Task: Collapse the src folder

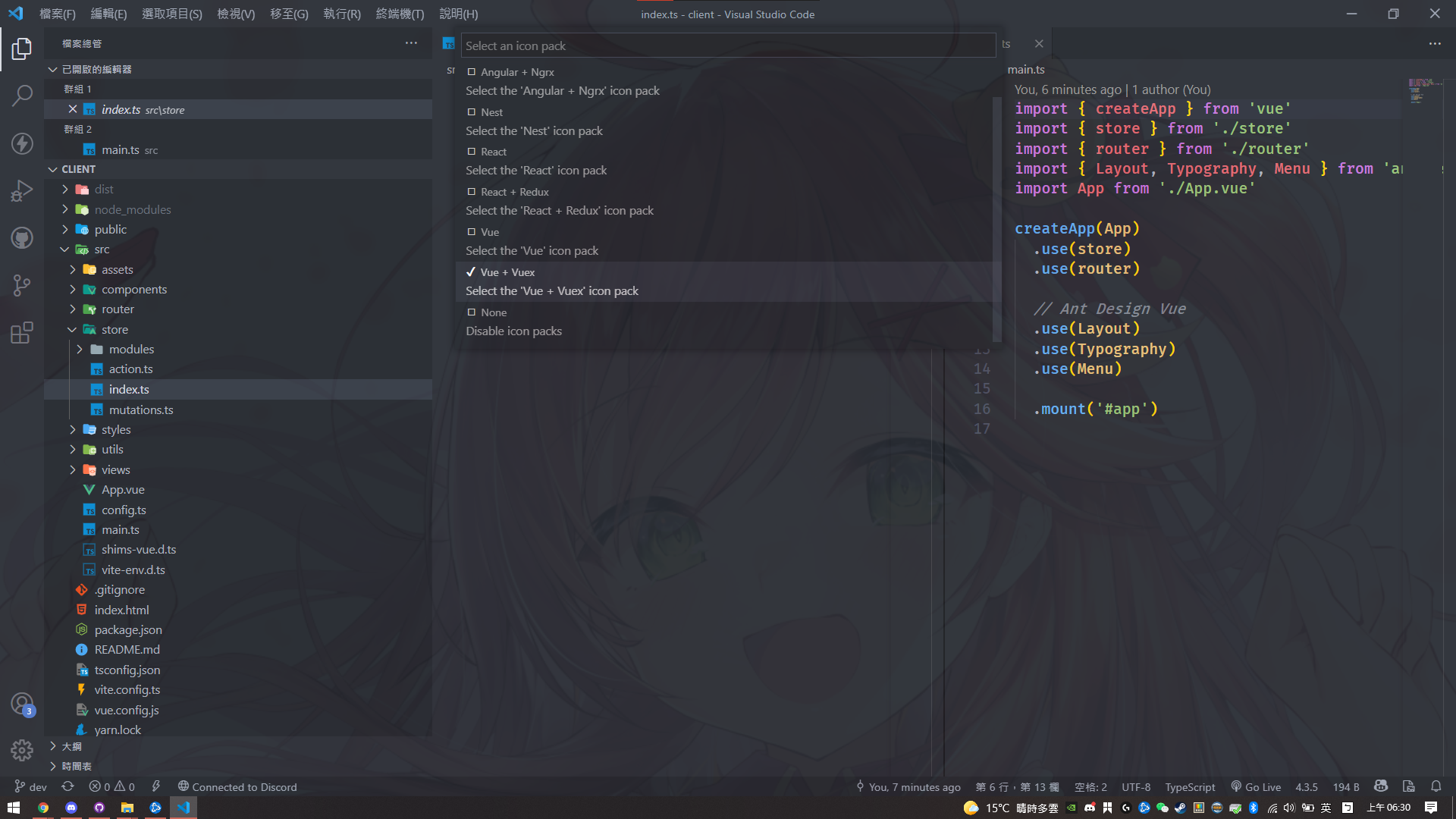Action: click(x=65, y=249)
